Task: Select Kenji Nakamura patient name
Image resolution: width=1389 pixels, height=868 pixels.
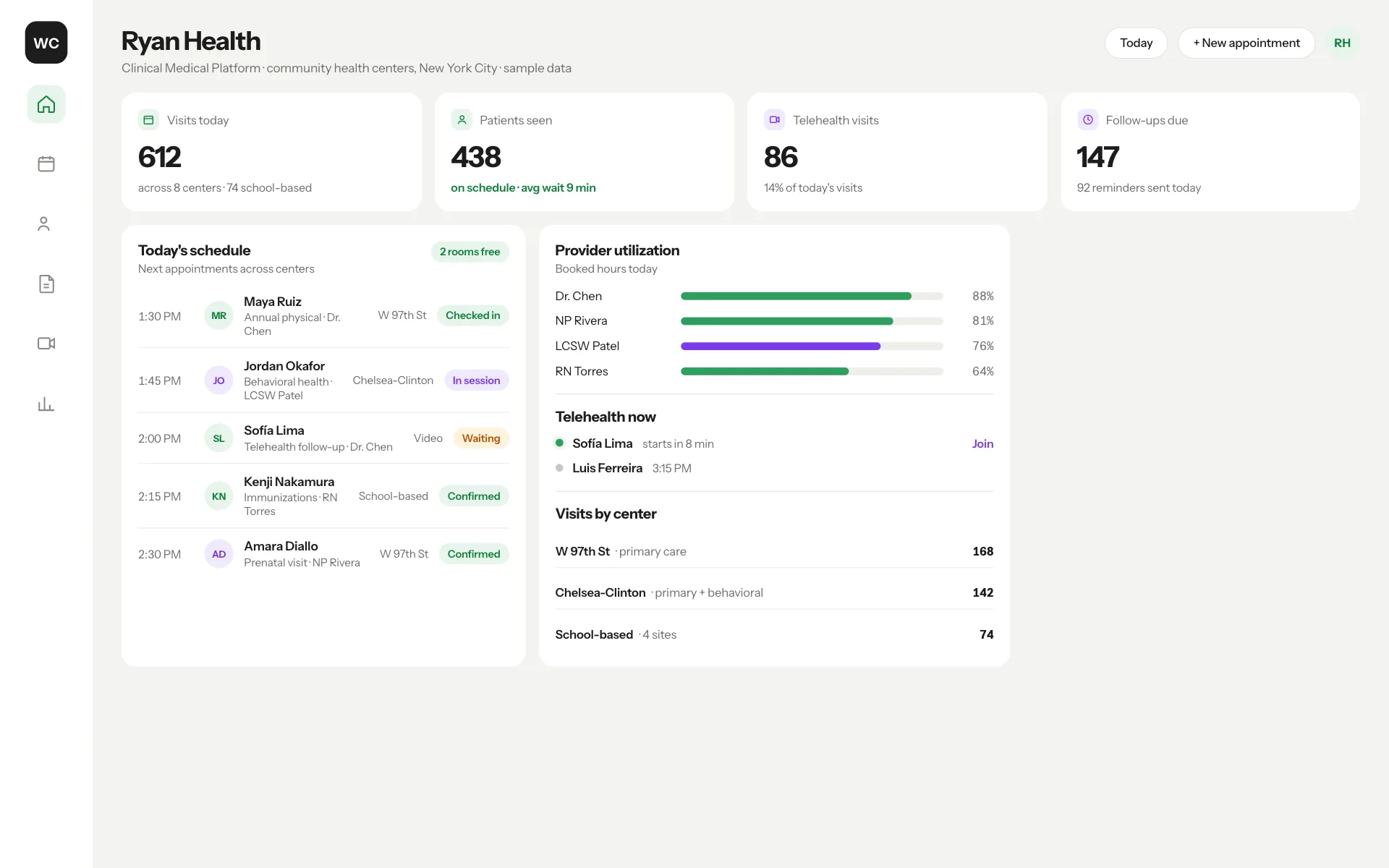Action: [289, 482]
